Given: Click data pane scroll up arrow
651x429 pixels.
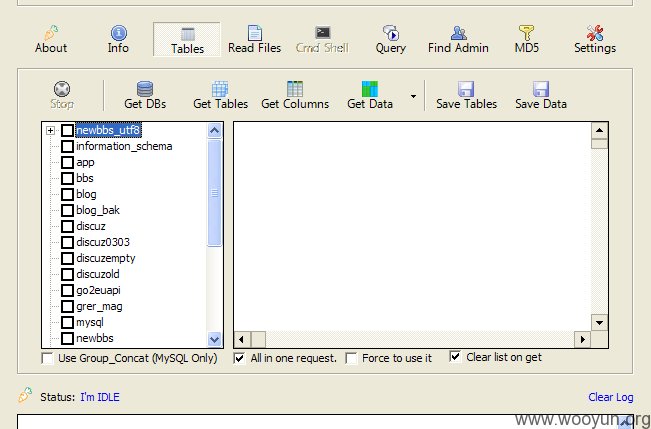Looking at the screenshot, I should coord(599,130).
